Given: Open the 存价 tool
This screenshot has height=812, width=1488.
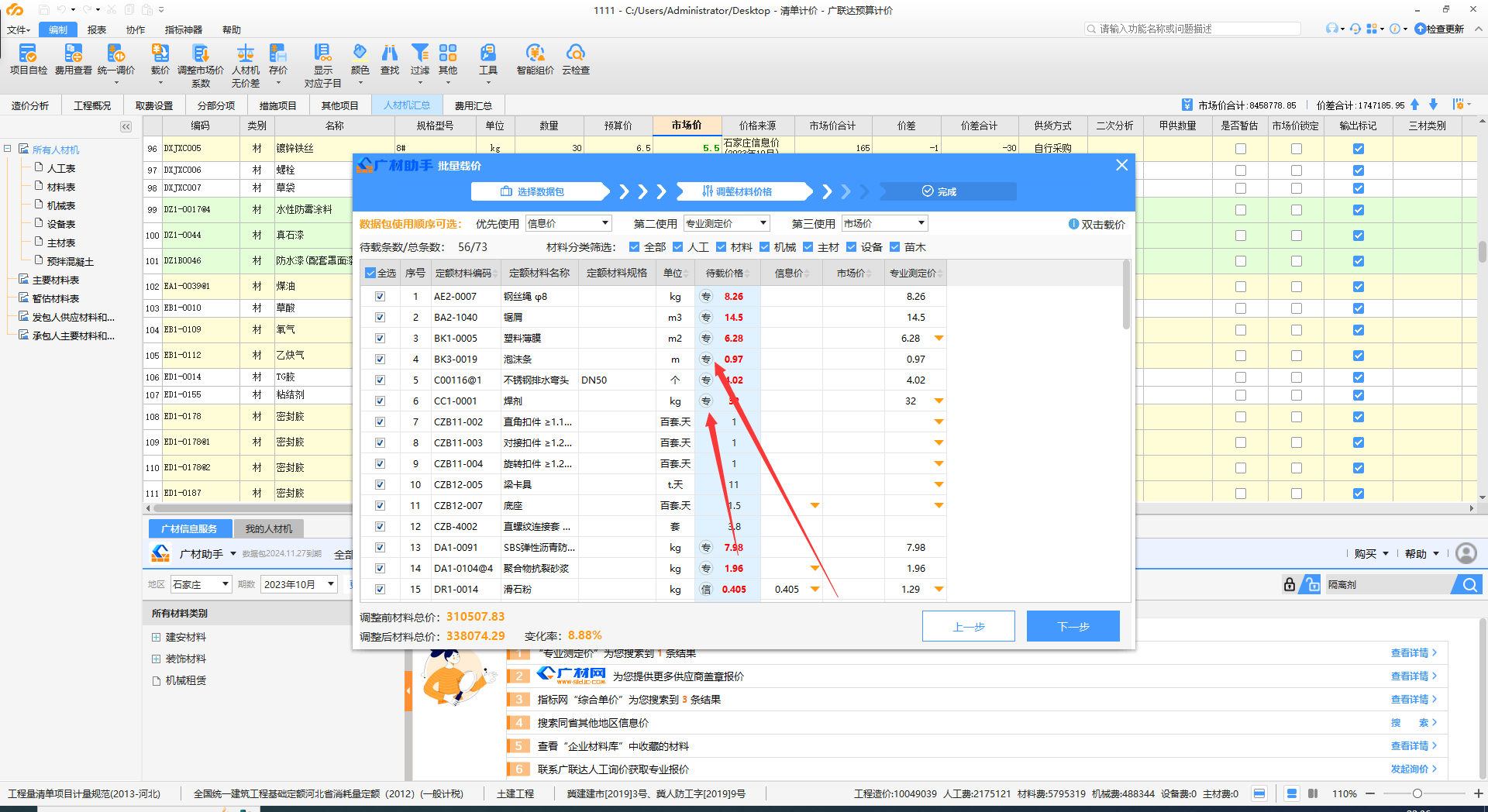Looking at the screenshot, I should point(278,59).
